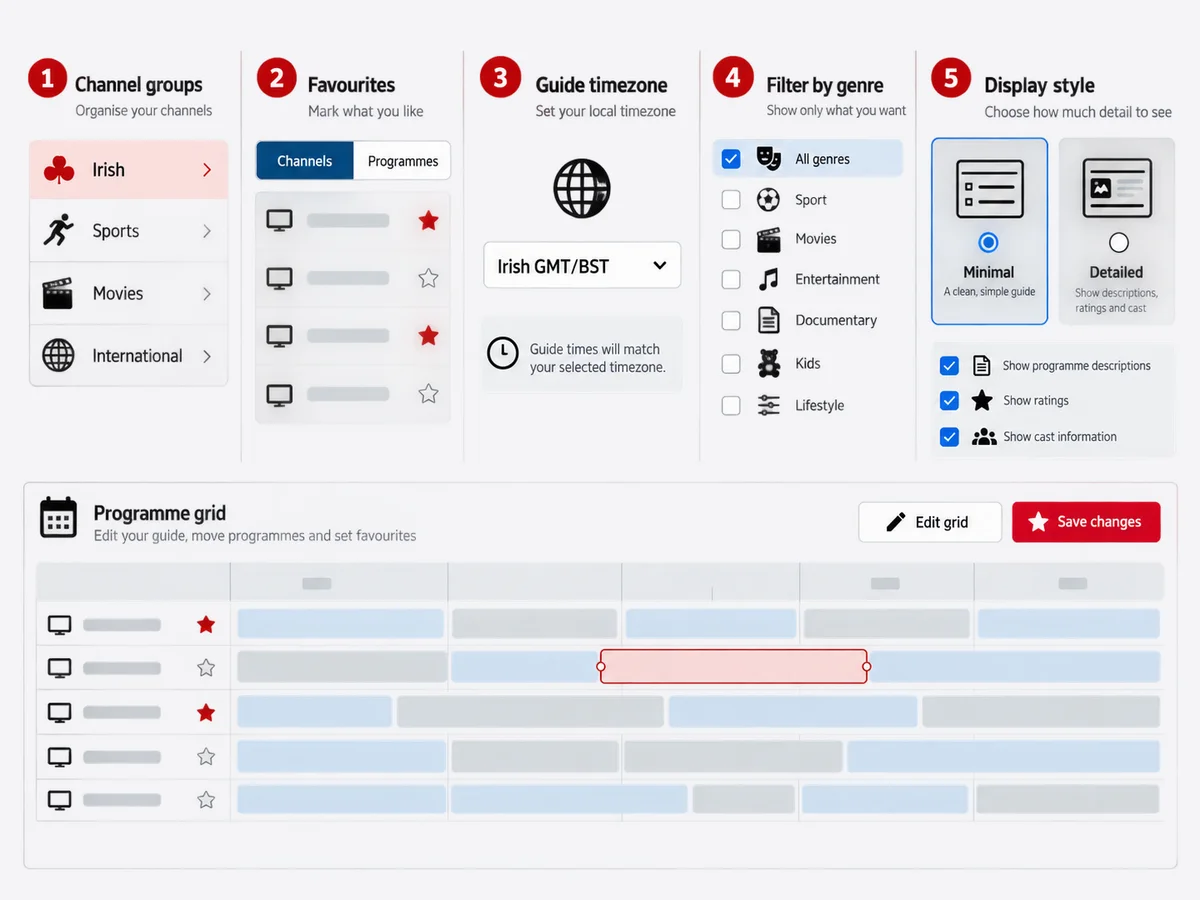Screen dimensions: 1200x900
Task: Expand the Sports channel group chevron
Action: pos(207,231)
